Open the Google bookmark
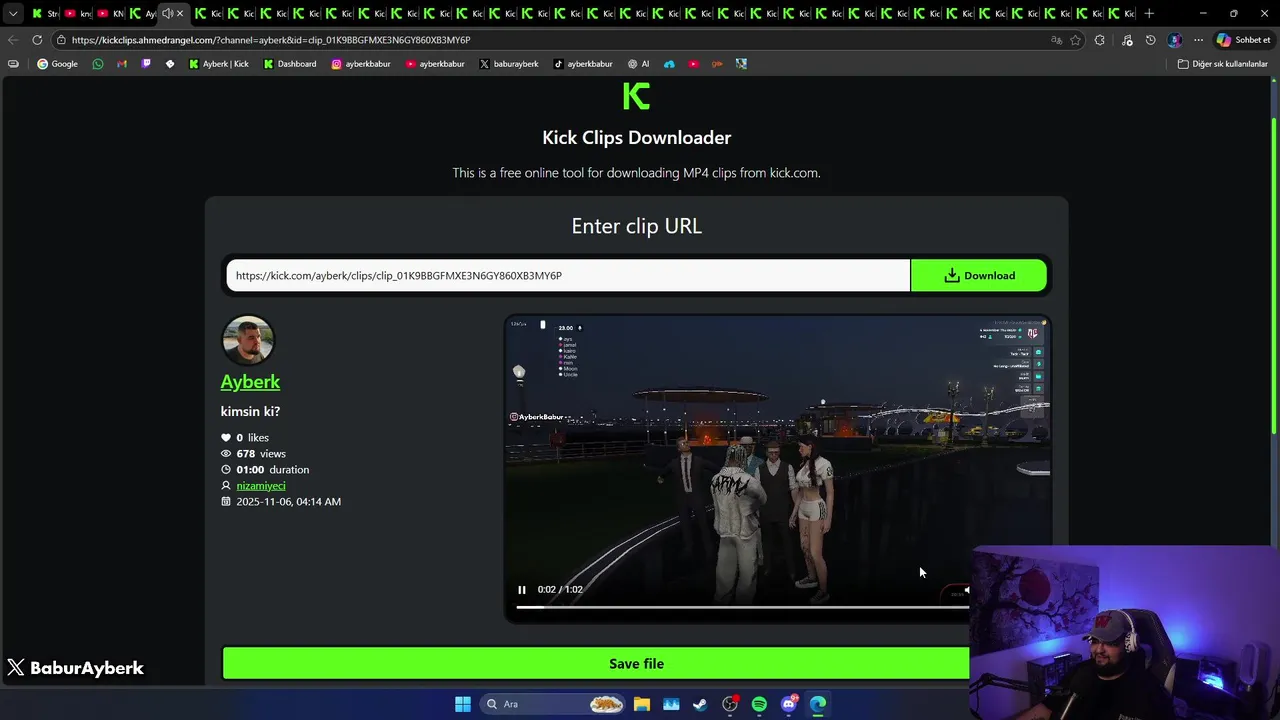 [57, 64]
